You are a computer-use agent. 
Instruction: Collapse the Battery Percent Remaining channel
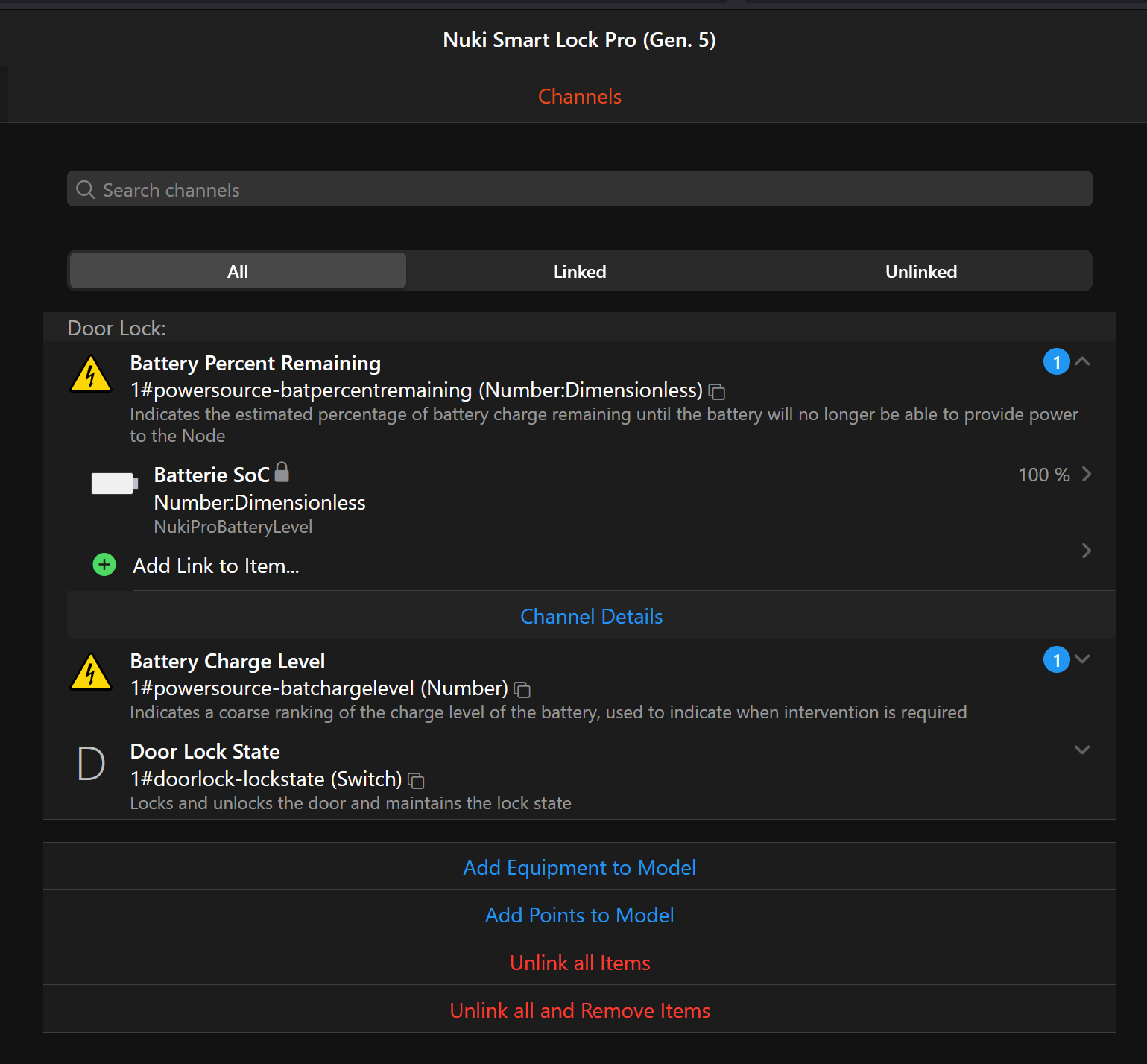(1083, 361)
